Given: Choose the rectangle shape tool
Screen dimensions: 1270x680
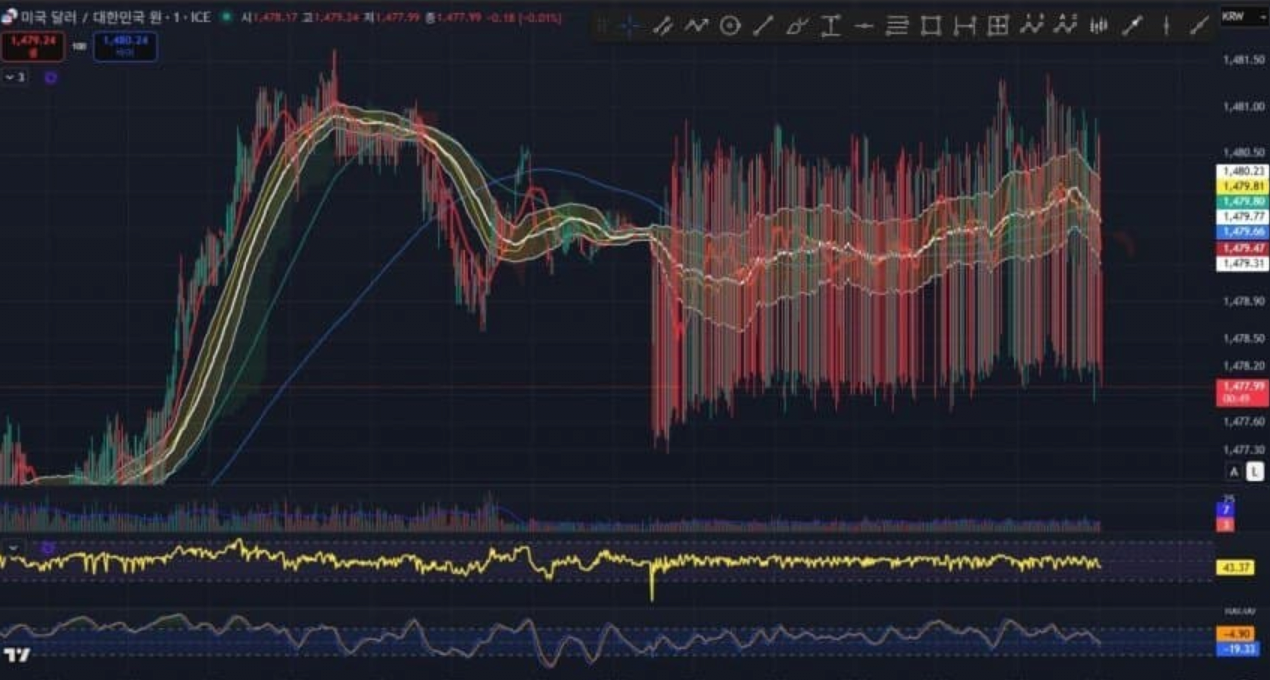Looking at the screenshot, I should click(x=931, y=27).
